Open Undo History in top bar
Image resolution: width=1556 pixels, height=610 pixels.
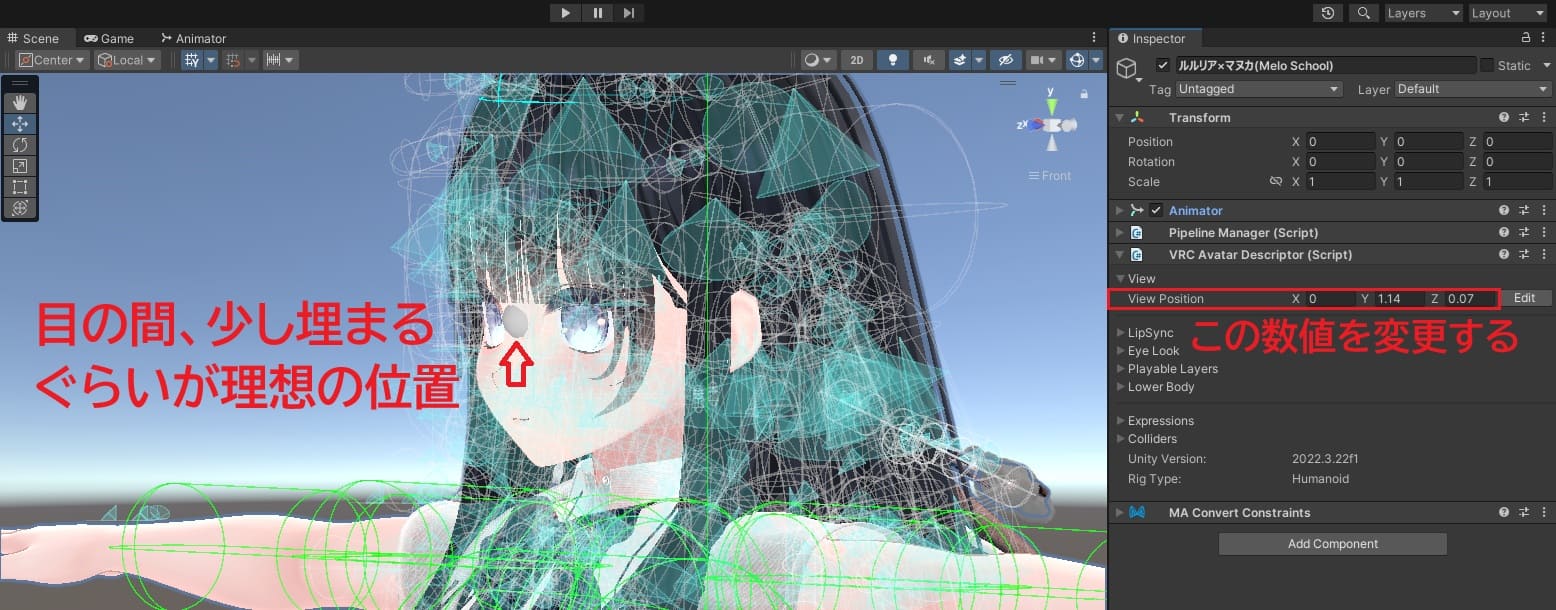tap(1327, 13)
